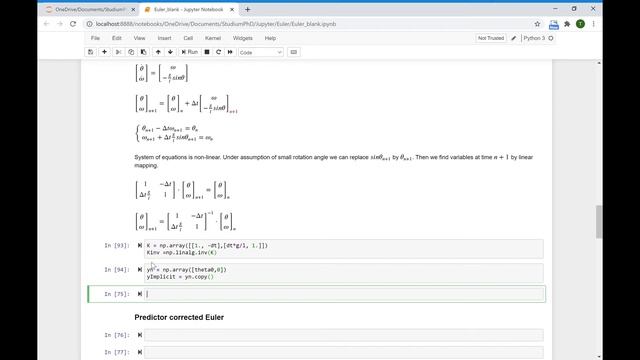Click the Python 3 kernel indicator circle
The height and width of the screenshot is (360, 640).
point(551,38)
